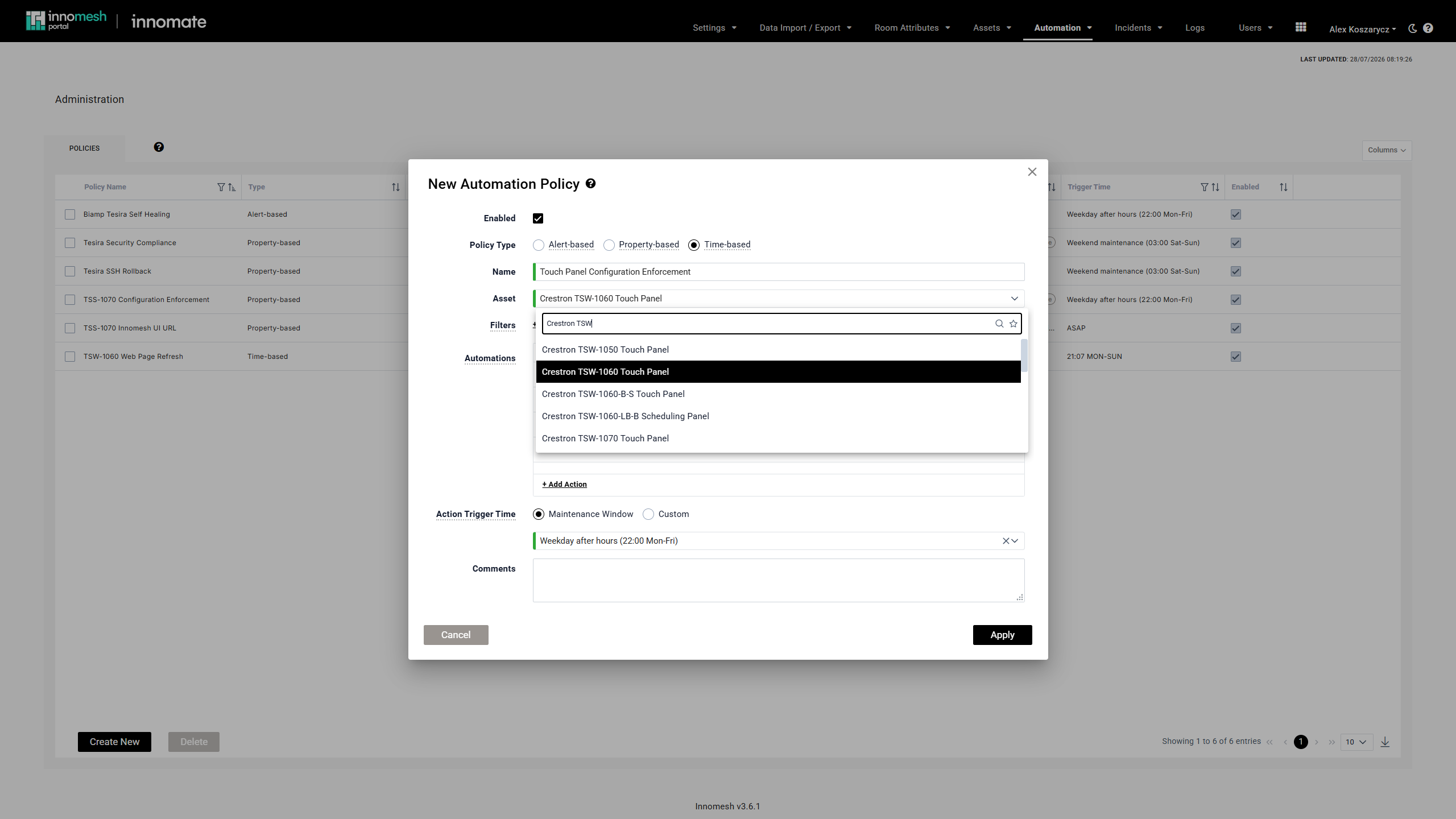
Task: Select Crestron TSW-1060-B-S Touch Panel option
Action: (x=778, y=394)
